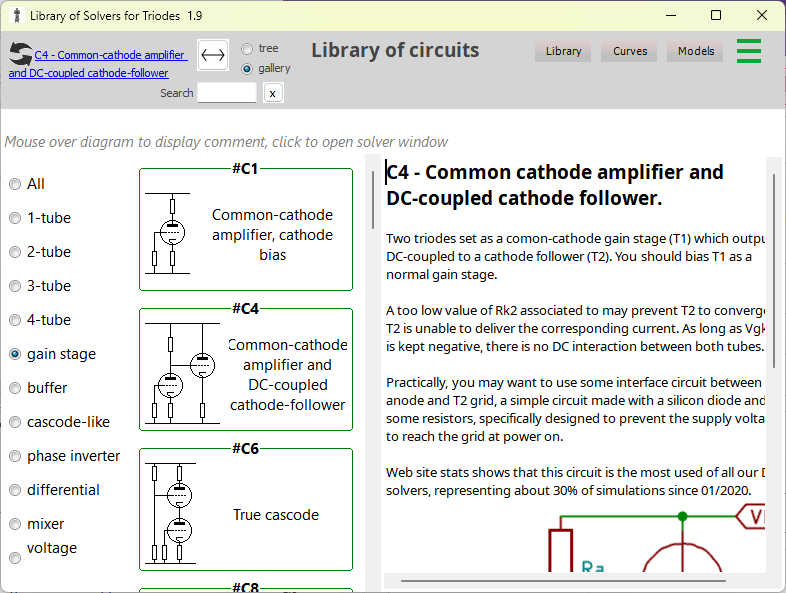
Task: Click the 'Mouse over diagram' hint text
Action: pyautogui.click(x=226, y=142)
